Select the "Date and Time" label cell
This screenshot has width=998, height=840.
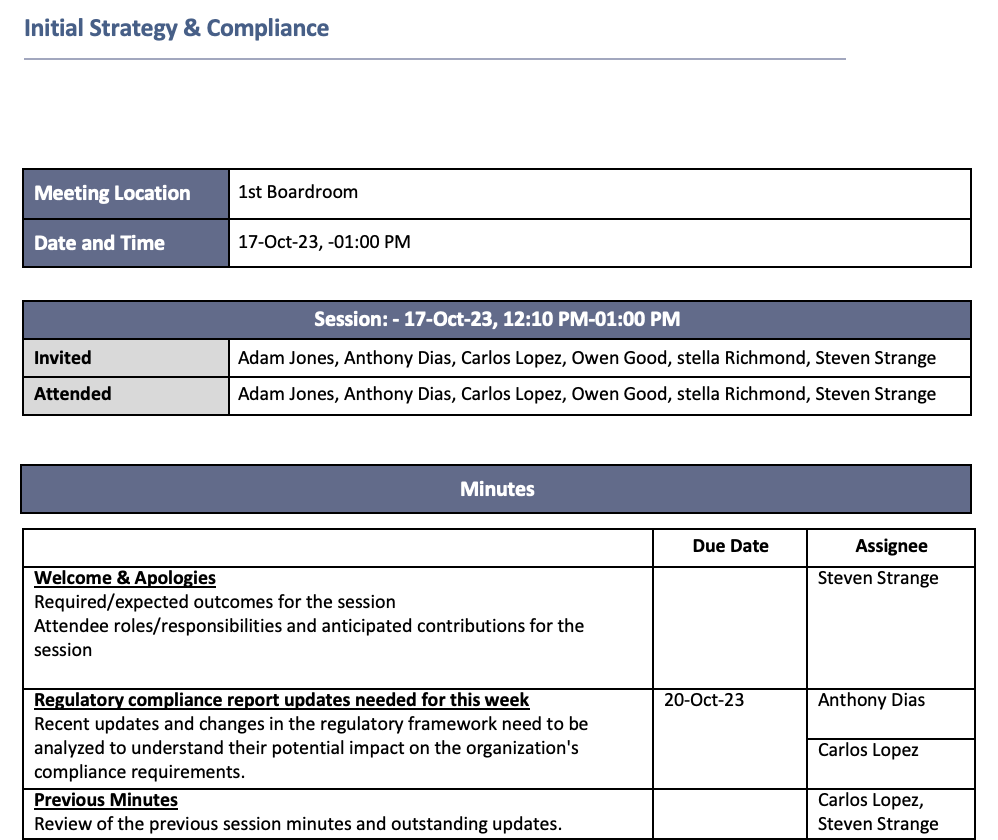[x=99, y=243]
